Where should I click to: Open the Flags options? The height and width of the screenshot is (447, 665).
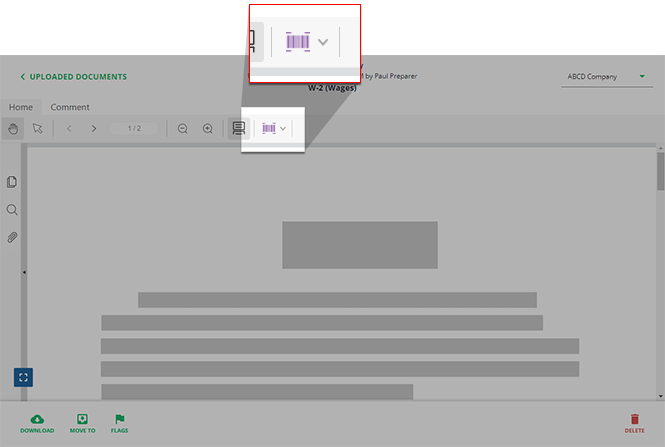(120, 424)
